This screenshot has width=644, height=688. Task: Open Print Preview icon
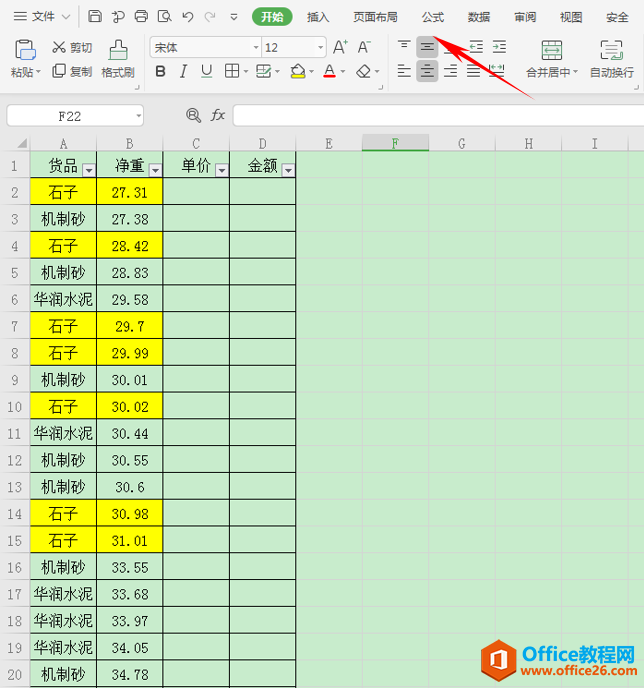(165, 17)
